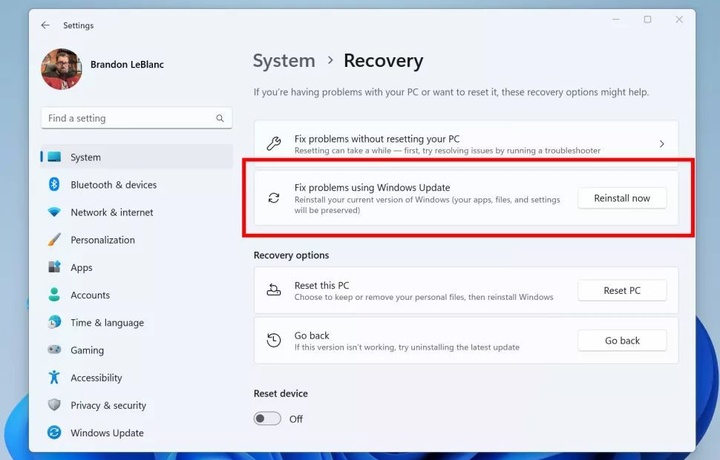This screenshot has width=720, height=460.
Task: Click Fix problems using Windows Update title
Action: coord(372,187)
